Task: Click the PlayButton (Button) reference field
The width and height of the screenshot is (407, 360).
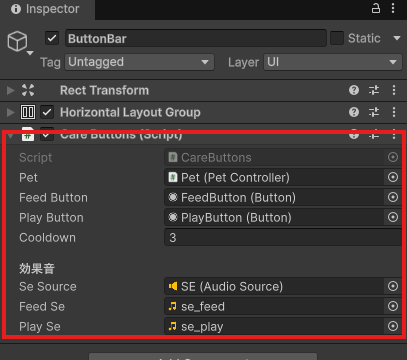Action: (x=274, y=217)
